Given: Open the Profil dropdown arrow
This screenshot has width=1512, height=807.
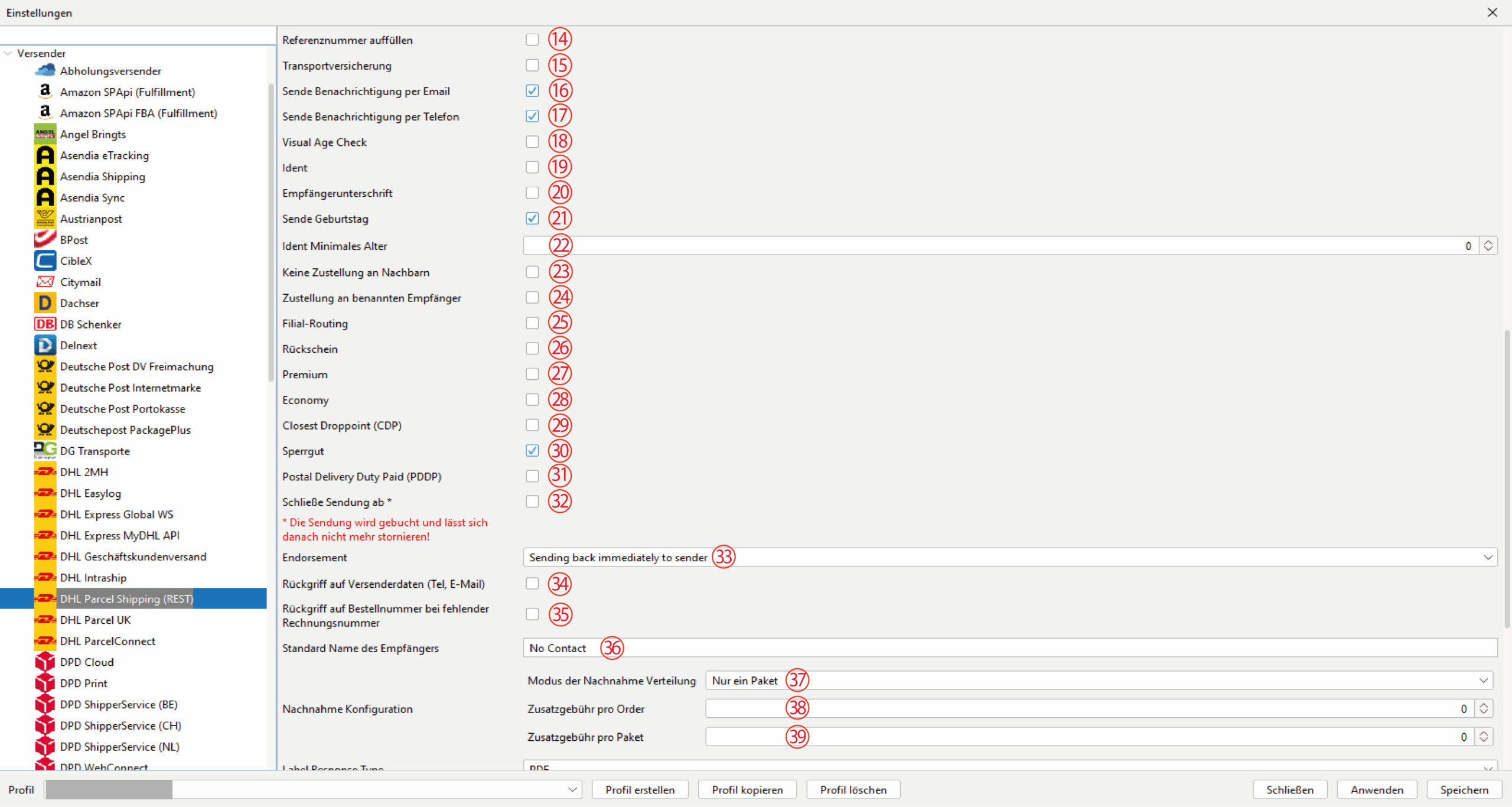Looking at the screenshot, I should point(572,790).
